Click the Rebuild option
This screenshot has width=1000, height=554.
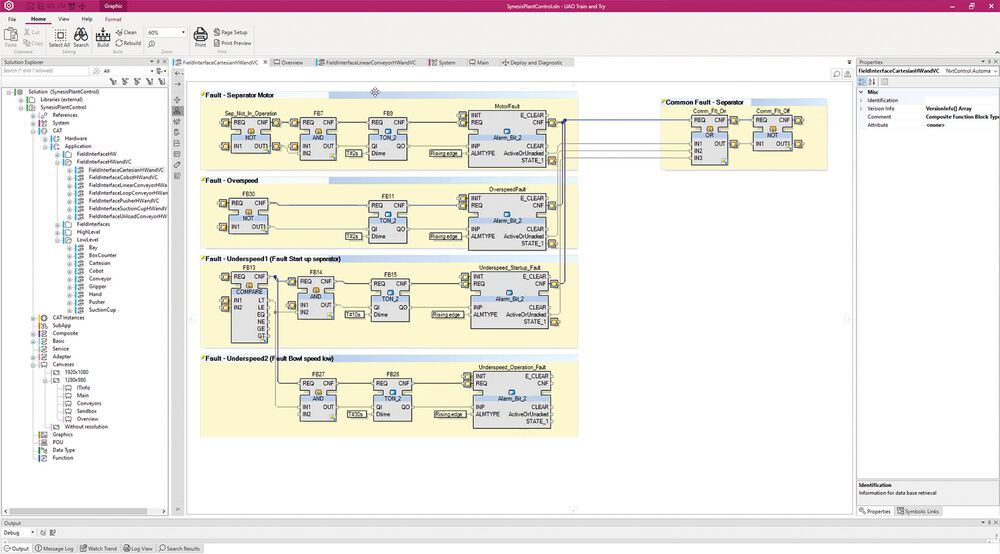[128, 43]
